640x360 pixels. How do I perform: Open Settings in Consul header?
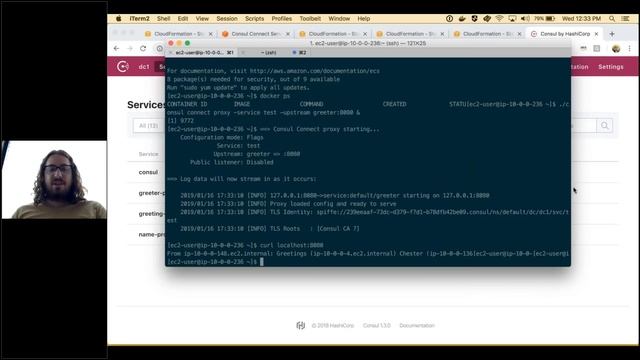611,67
